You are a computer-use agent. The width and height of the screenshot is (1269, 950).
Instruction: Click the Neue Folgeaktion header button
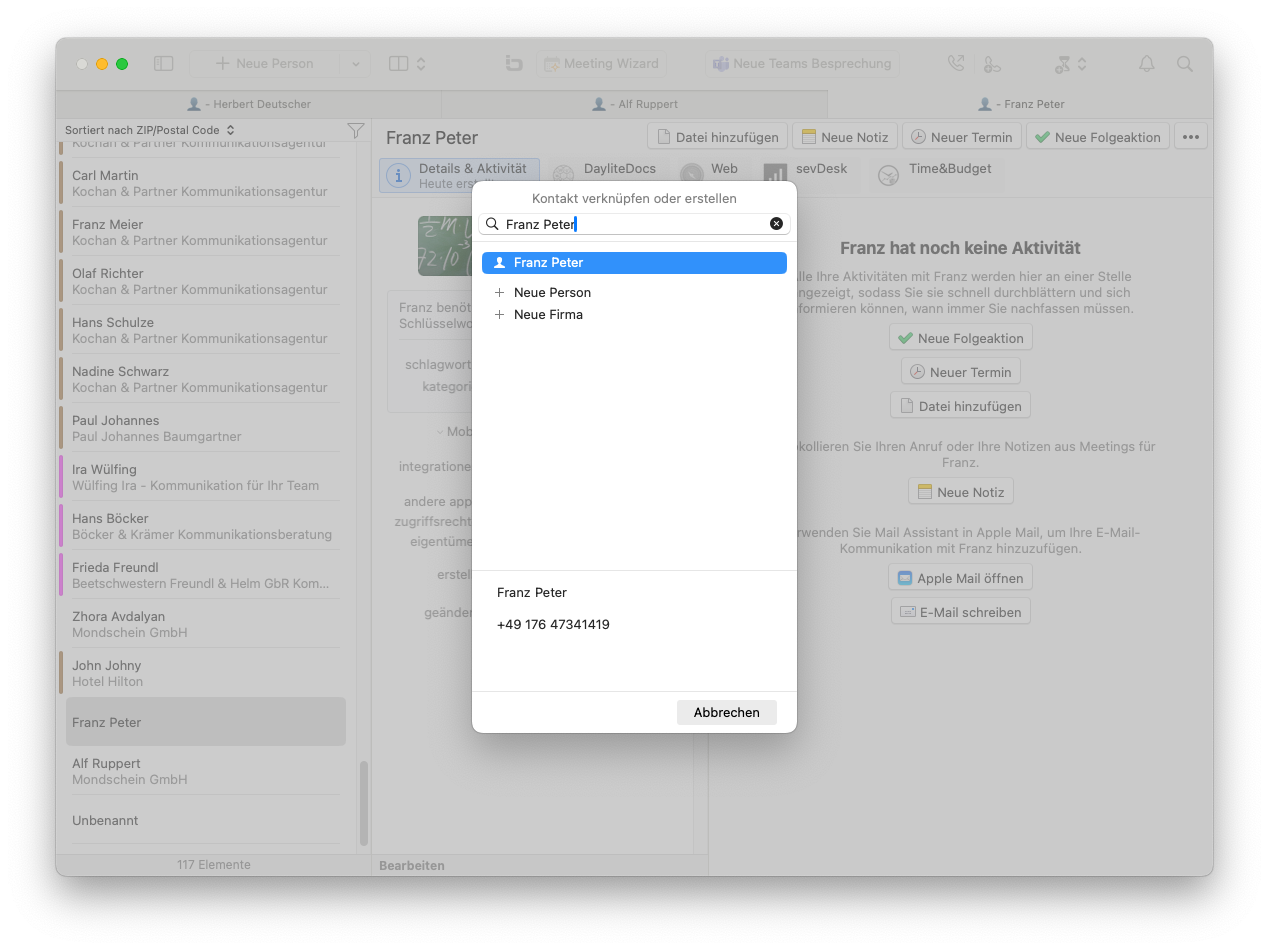[x=1098, y=137]
